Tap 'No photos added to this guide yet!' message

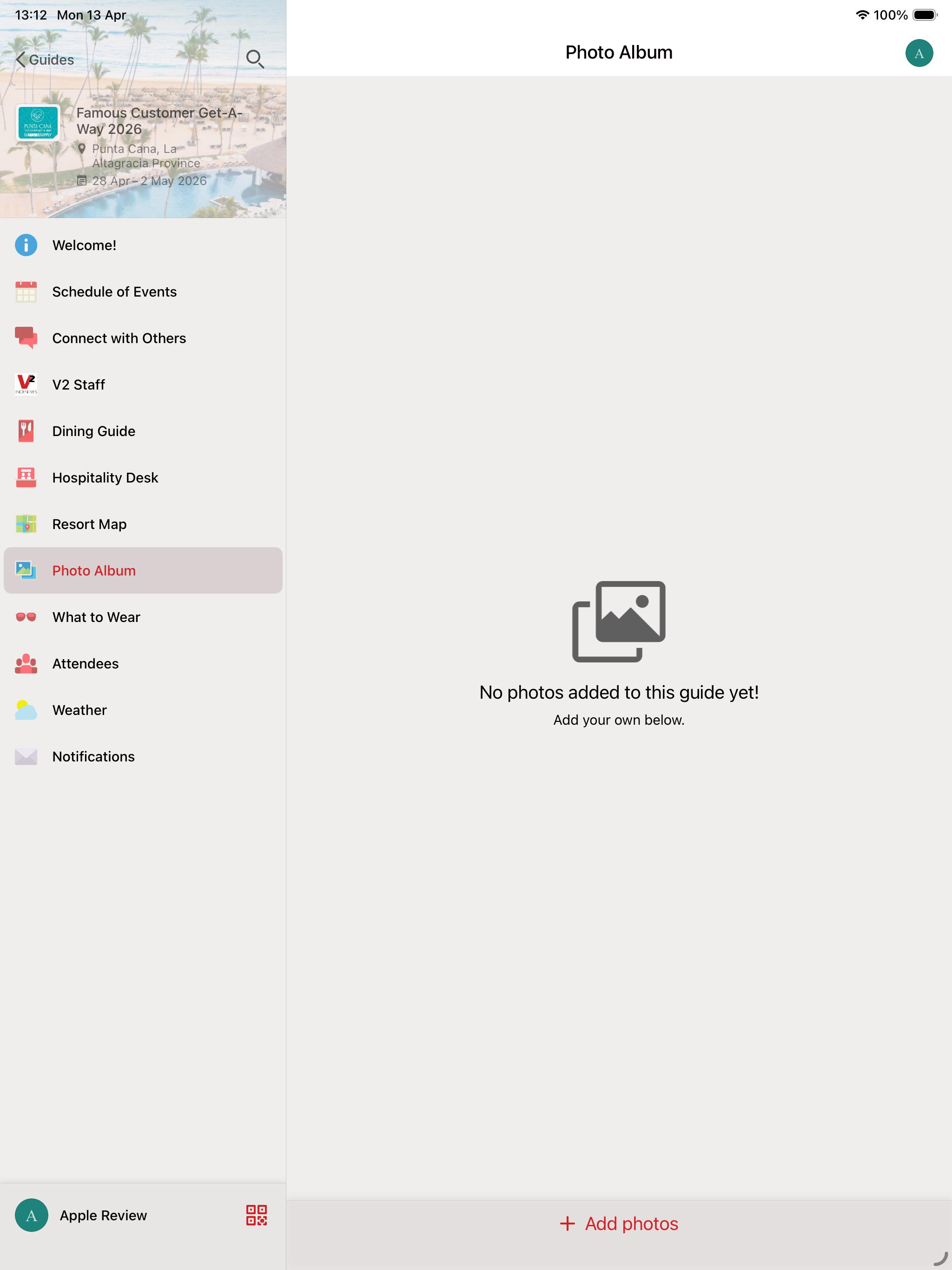click(619, 693)
